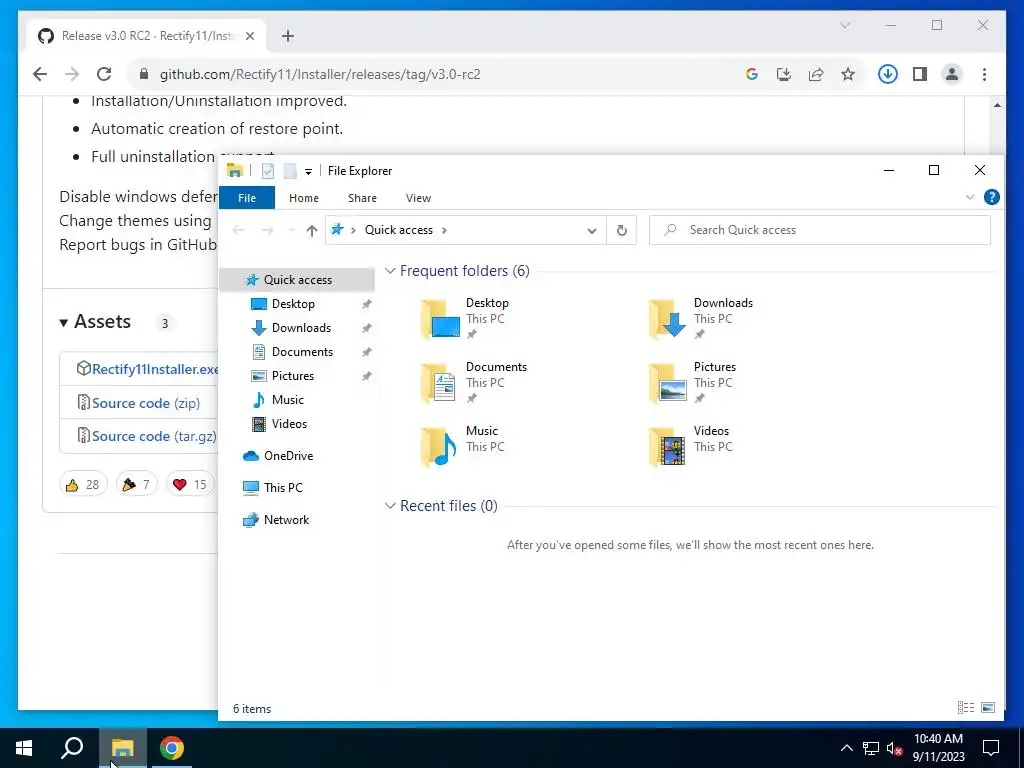Image resolution: width=1024 pixels, height=768 pixels.
Task: Click Share this page icon in Chrome
Action: [816, 74]
